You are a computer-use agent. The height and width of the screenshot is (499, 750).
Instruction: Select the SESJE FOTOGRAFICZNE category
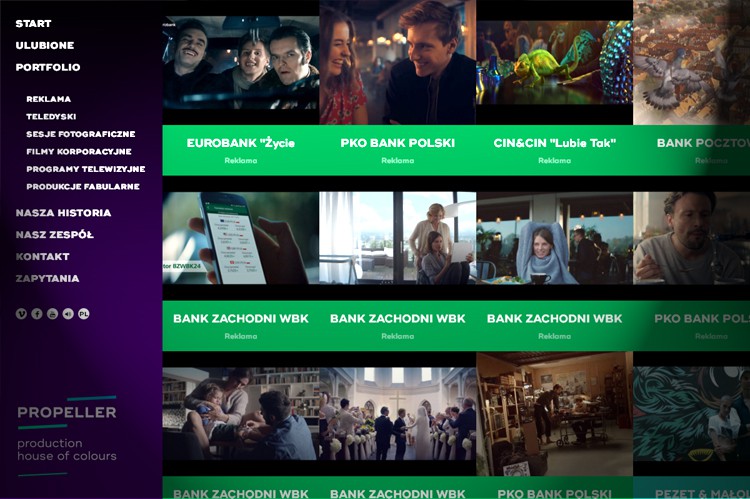click(x=81, y=134)
